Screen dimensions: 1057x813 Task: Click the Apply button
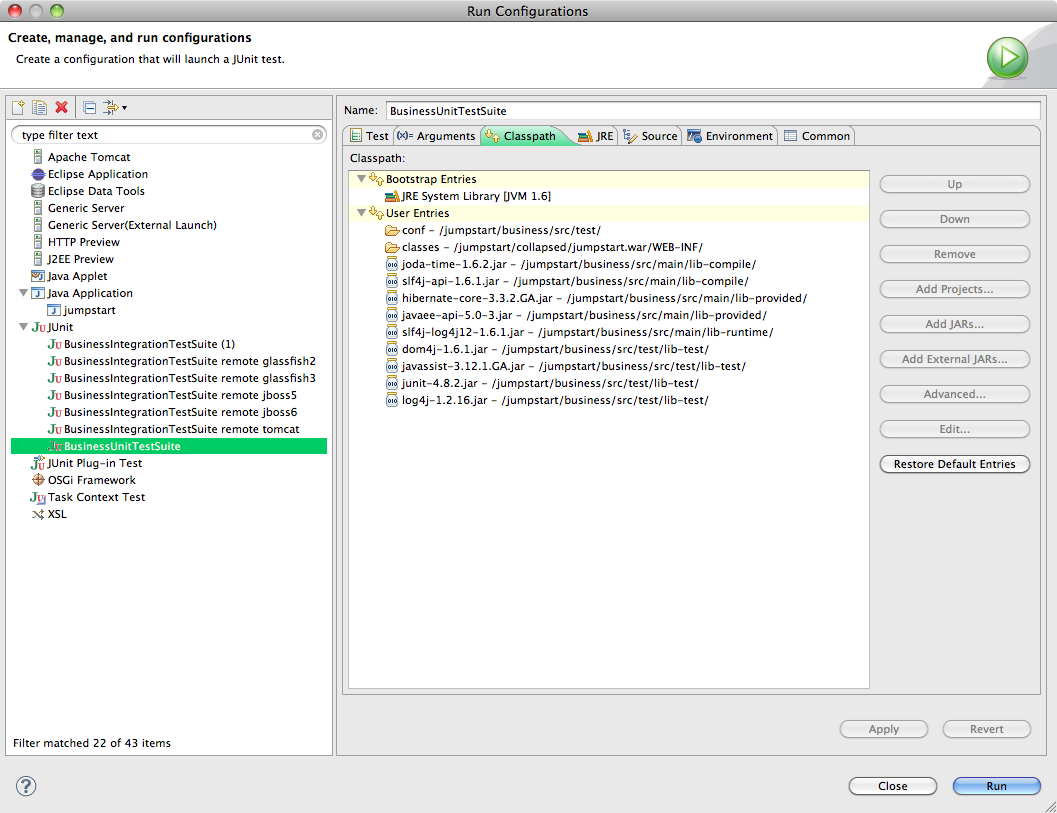884,729
